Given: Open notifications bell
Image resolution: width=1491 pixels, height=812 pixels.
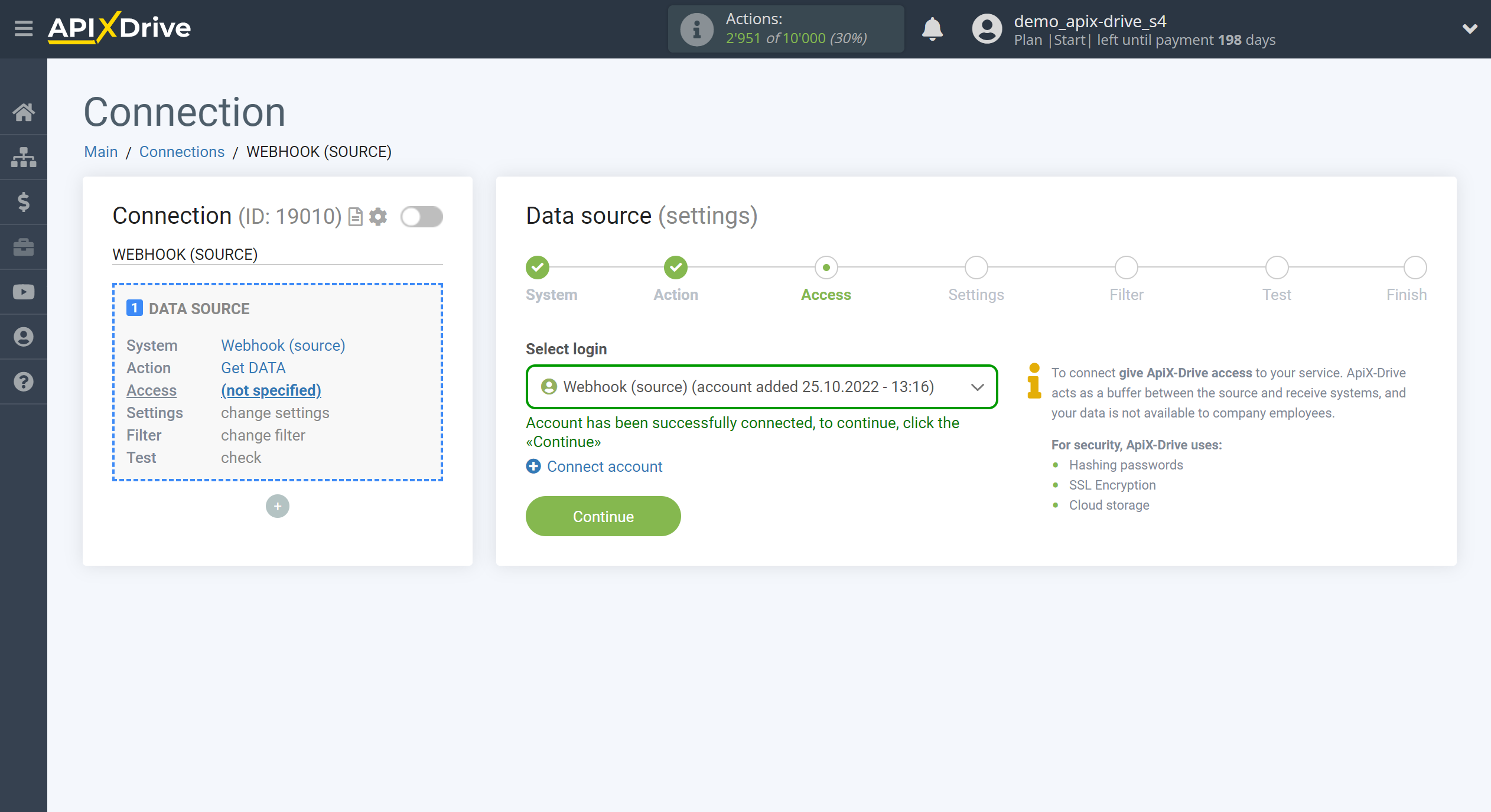Looking at the screenshot, I should click(932, 29).
